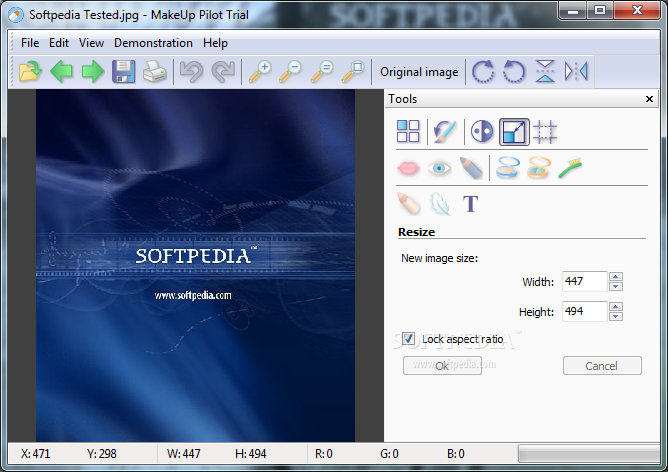Flip image vertically
This screenshot has height=472, width=668.
click(x=545, y=71)
